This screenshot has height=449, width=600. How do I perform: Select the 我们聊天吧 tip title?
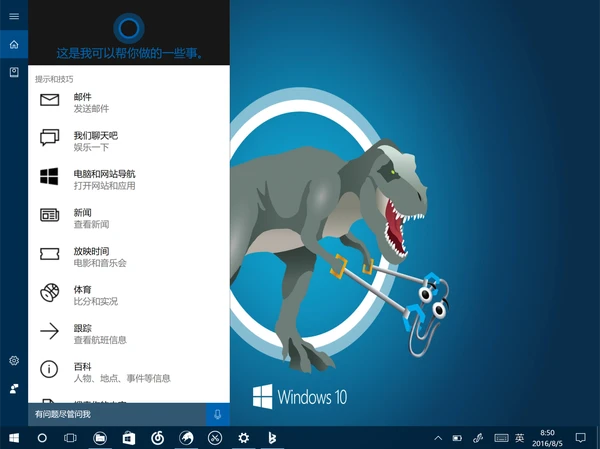[x=96, y=136]
